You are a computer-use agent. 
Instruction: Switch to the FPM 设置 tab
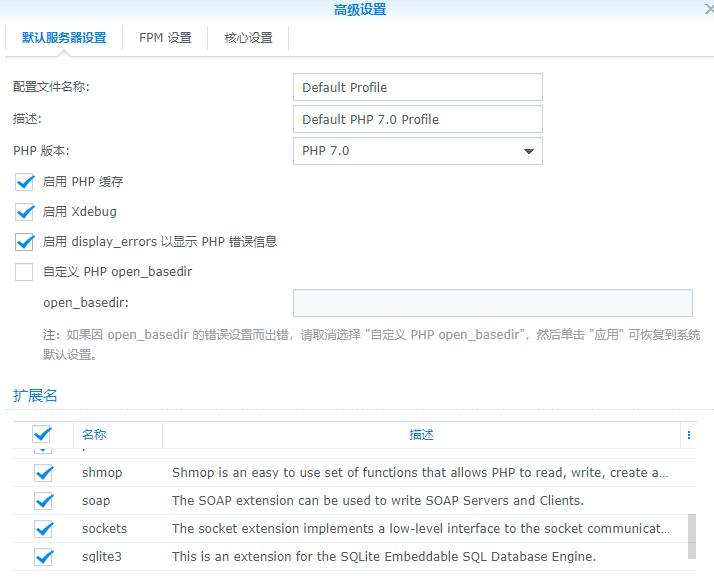pos(165,38)
